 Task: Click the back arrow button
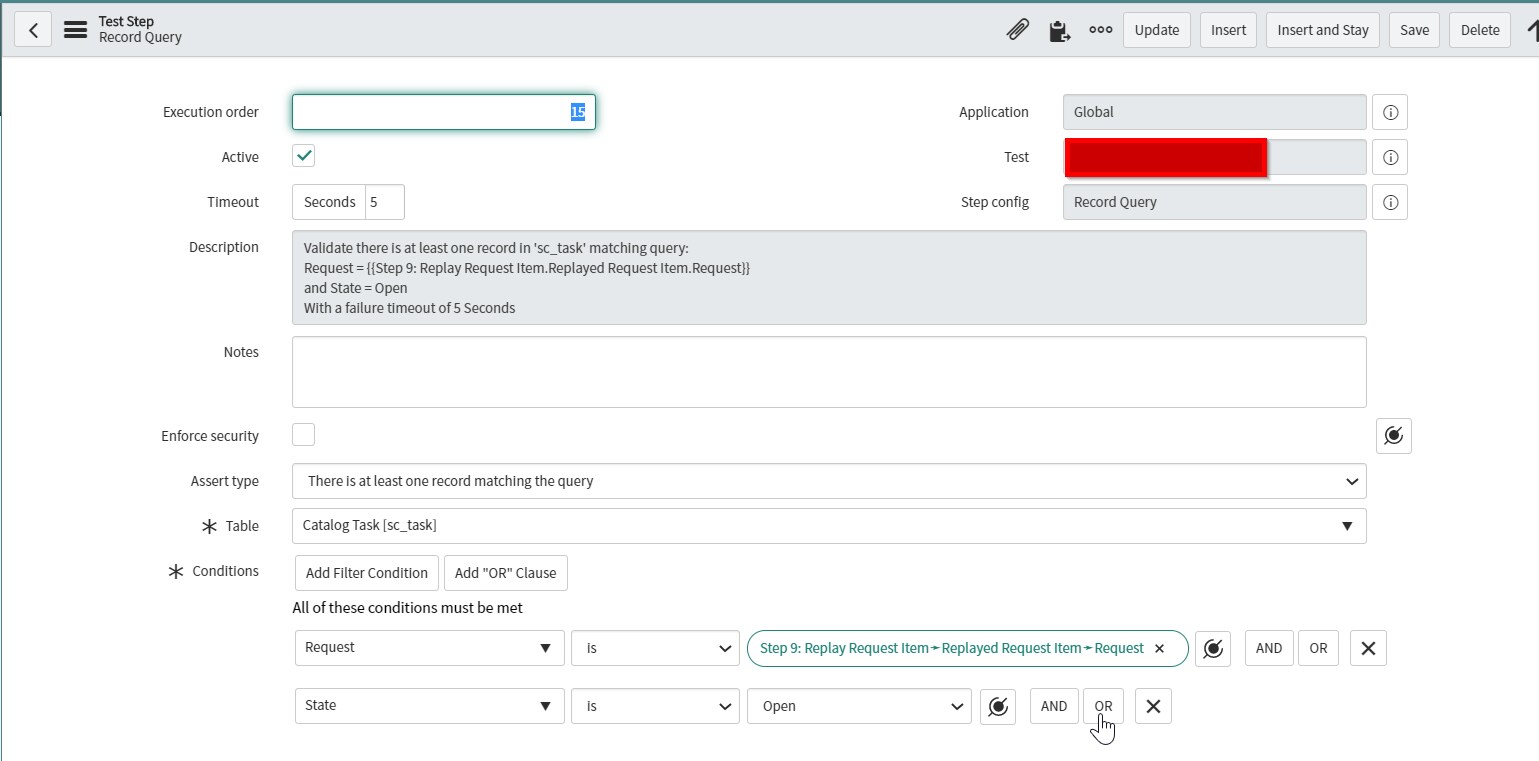(x=33, y=30)
